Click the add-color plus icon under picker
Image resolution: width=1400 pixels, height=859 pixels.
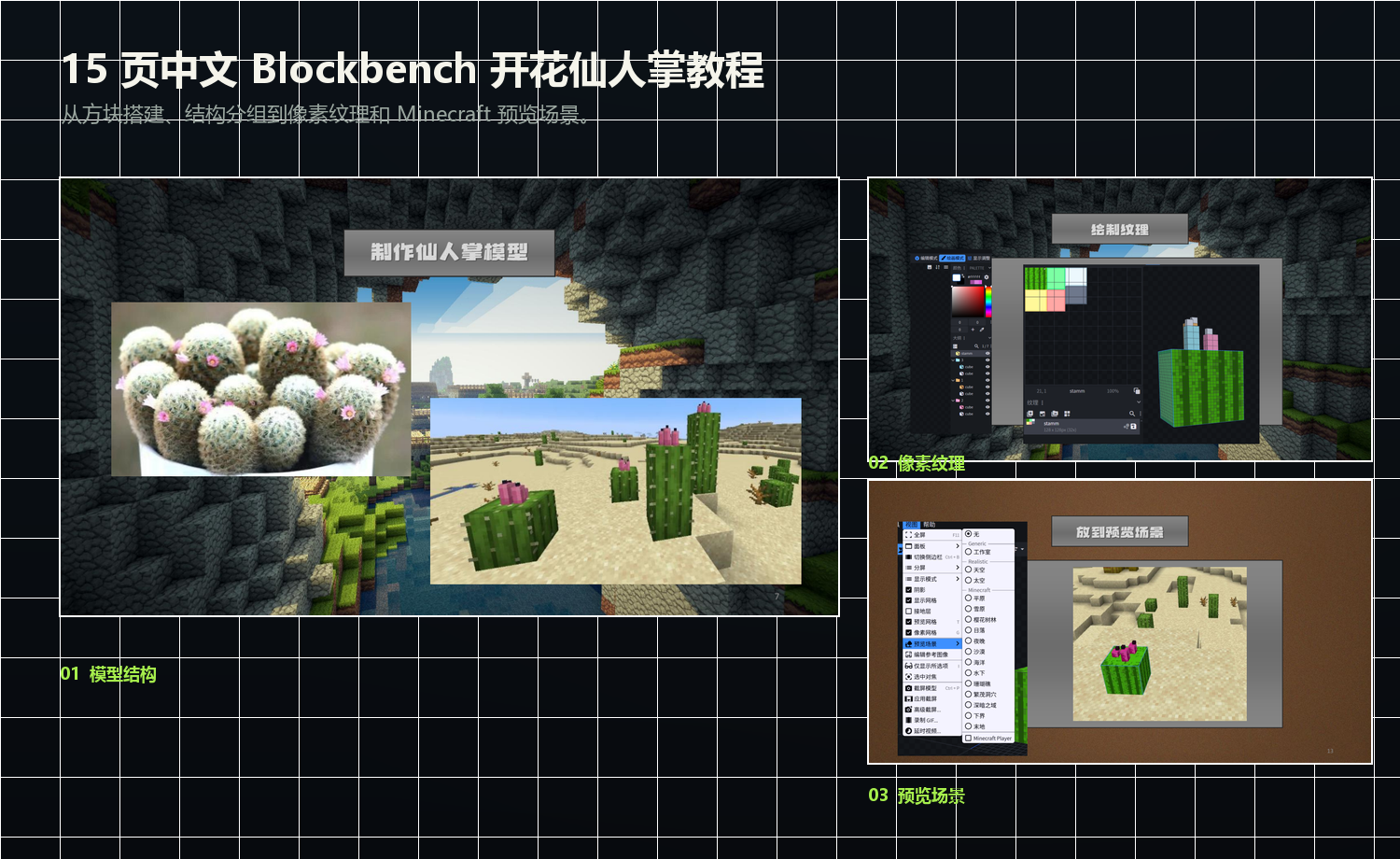point(973,330)
